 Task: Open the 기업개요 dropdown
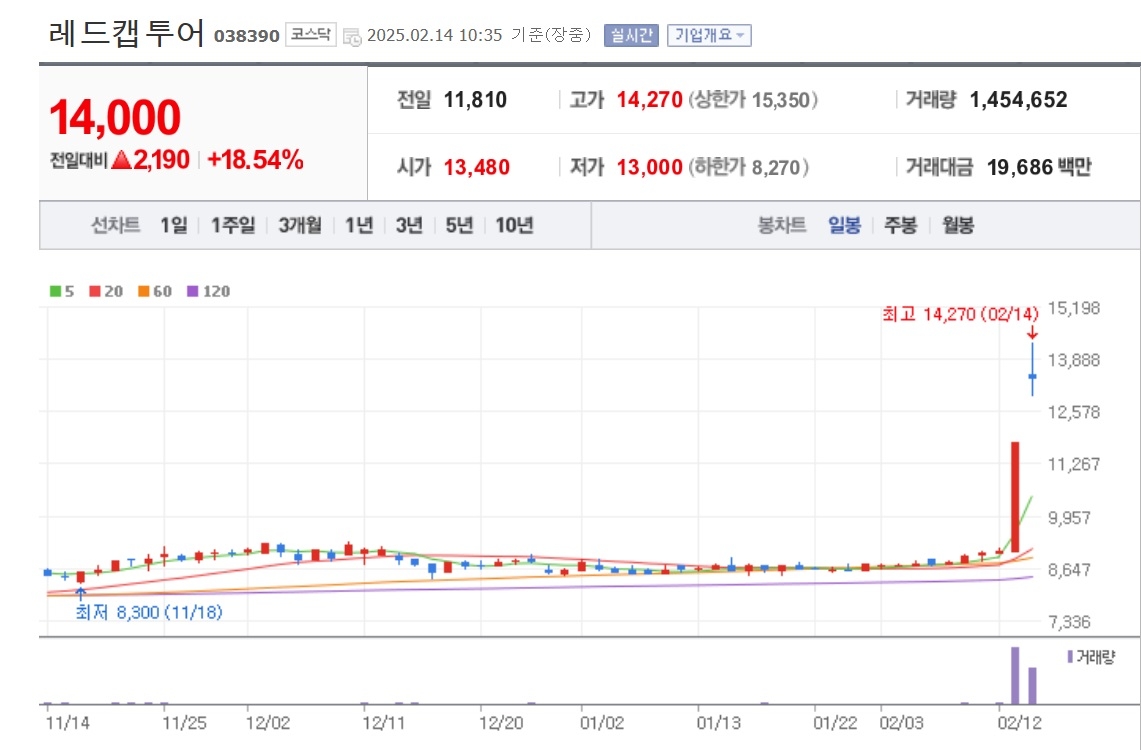point(709,35)
